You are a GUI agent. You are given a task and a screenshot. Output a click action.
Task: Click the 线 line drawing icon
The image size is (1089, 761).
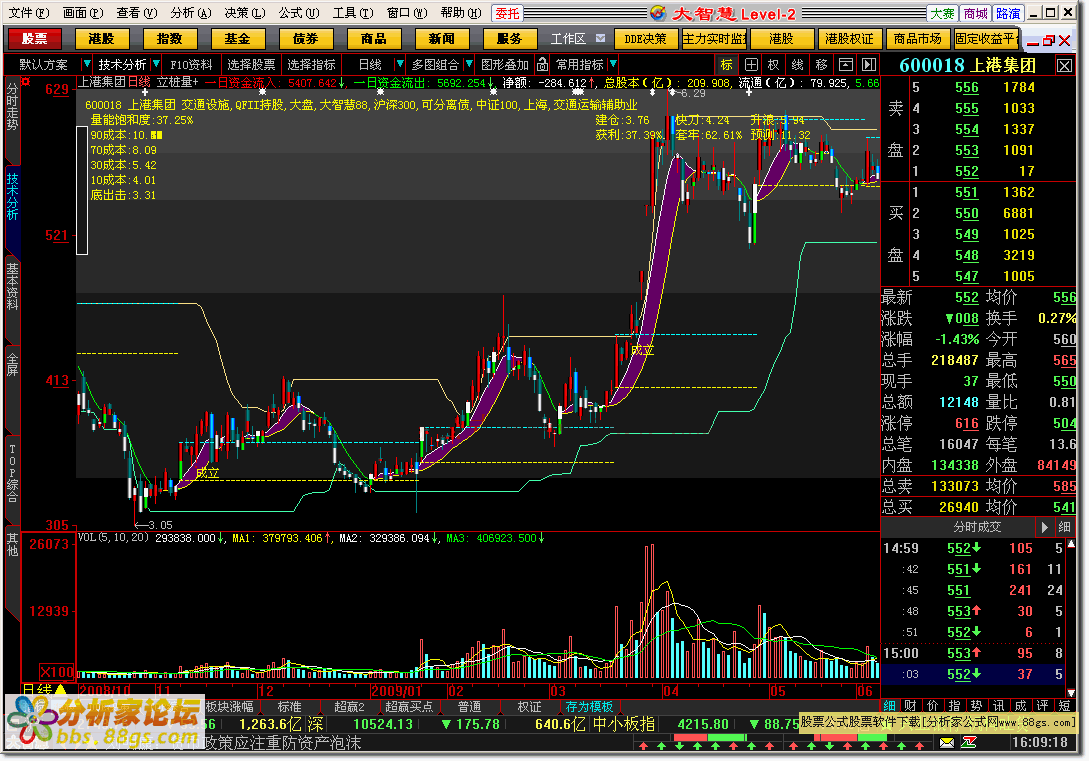pos(797,65)
